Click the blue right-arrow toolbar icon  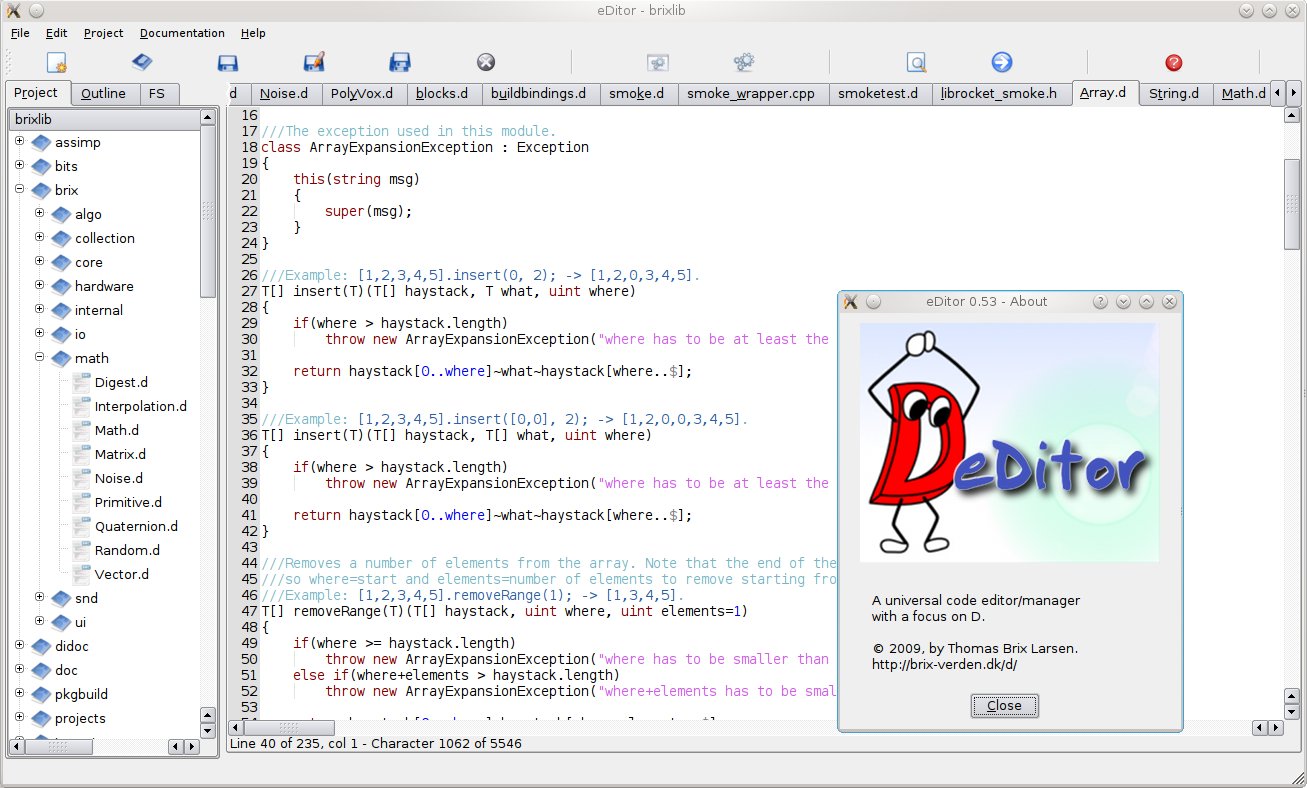tap(1002, 63)
